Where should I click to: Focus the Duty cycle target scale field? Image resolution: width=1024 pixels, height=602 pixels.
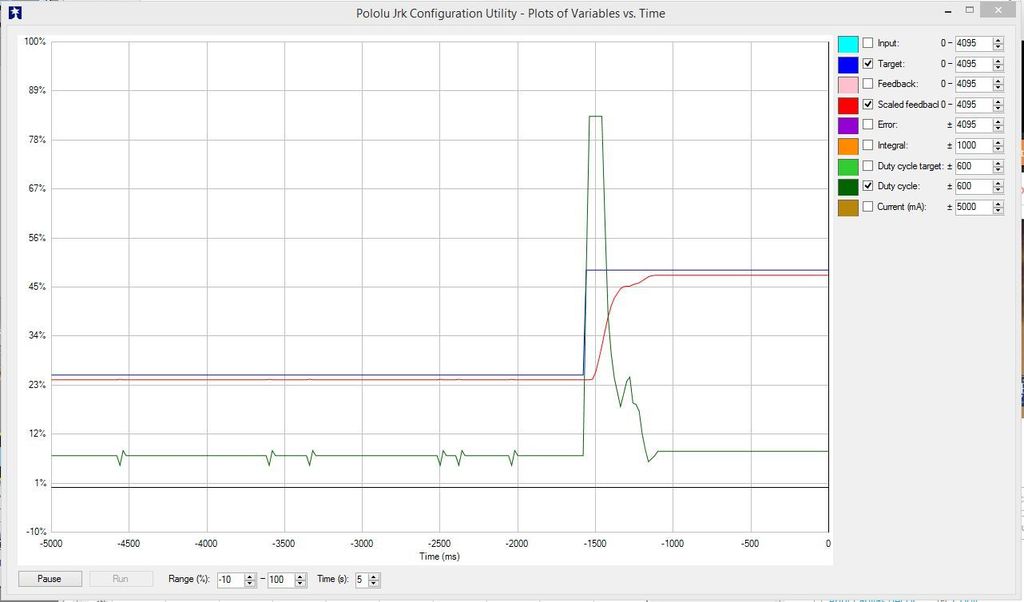(x=974, y=166)
